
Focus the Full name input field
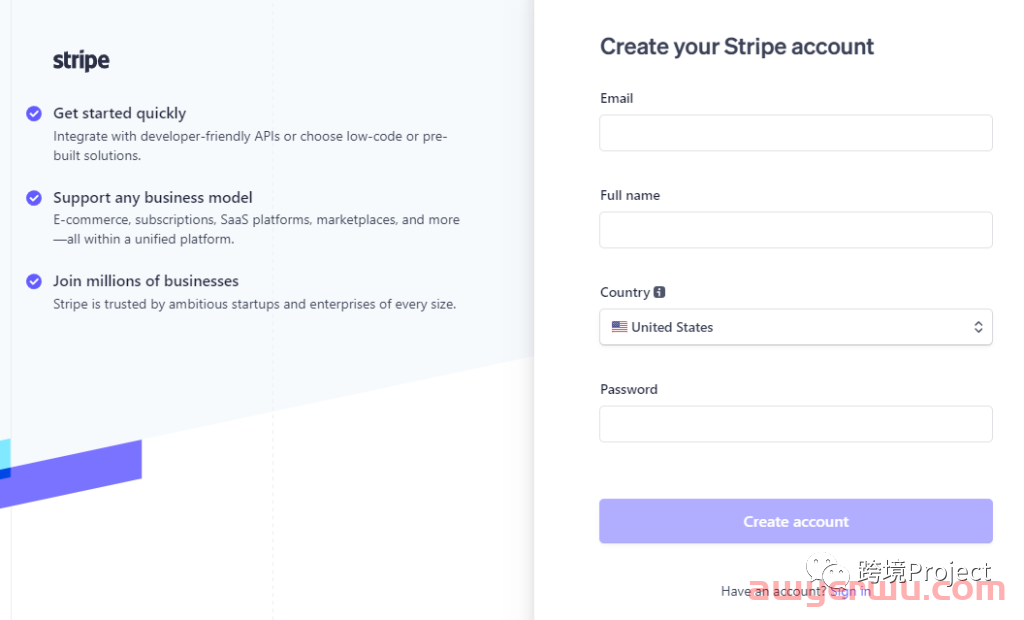[x=795, y=230]
